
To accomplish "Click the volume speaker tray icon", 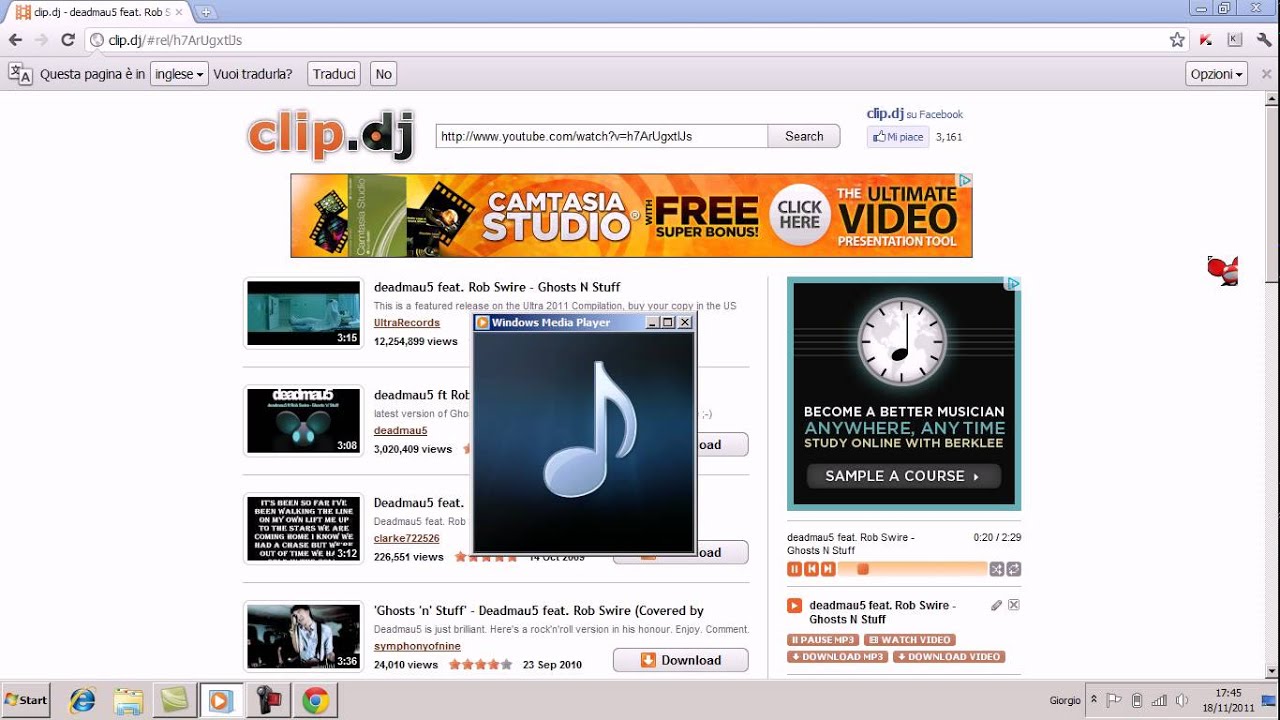I will (1182, 700).
